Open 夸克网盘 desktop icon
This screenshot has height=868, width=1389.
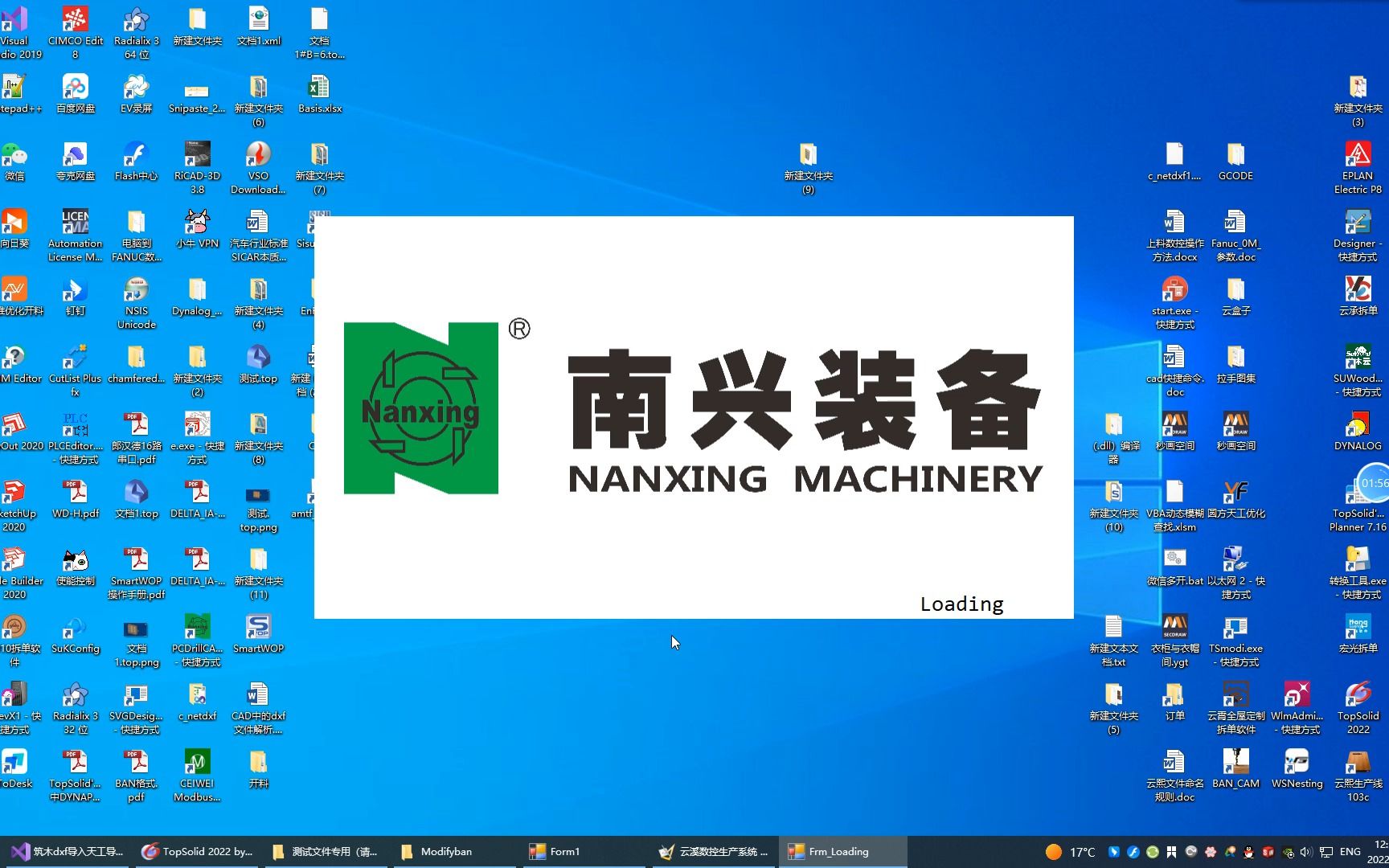[x=76, y=161]
